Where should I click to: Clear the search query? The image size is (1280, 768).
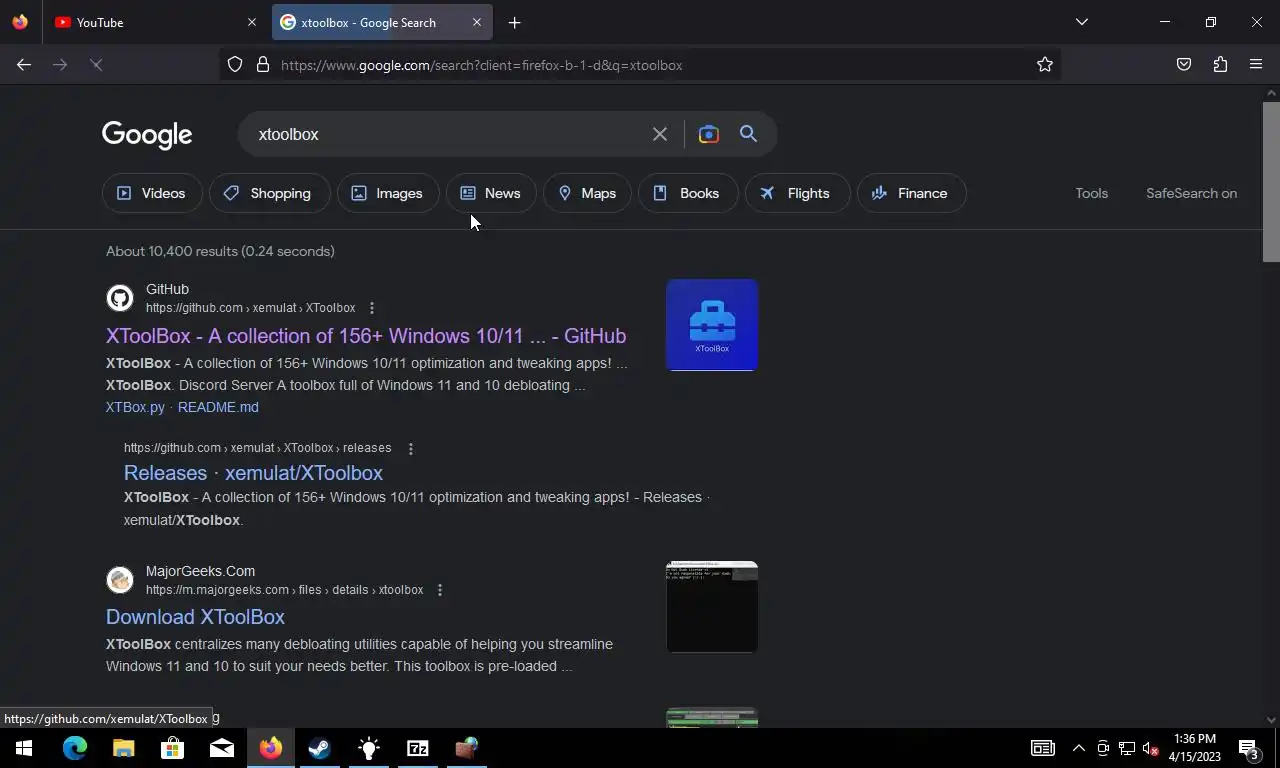tap(660, 134)
